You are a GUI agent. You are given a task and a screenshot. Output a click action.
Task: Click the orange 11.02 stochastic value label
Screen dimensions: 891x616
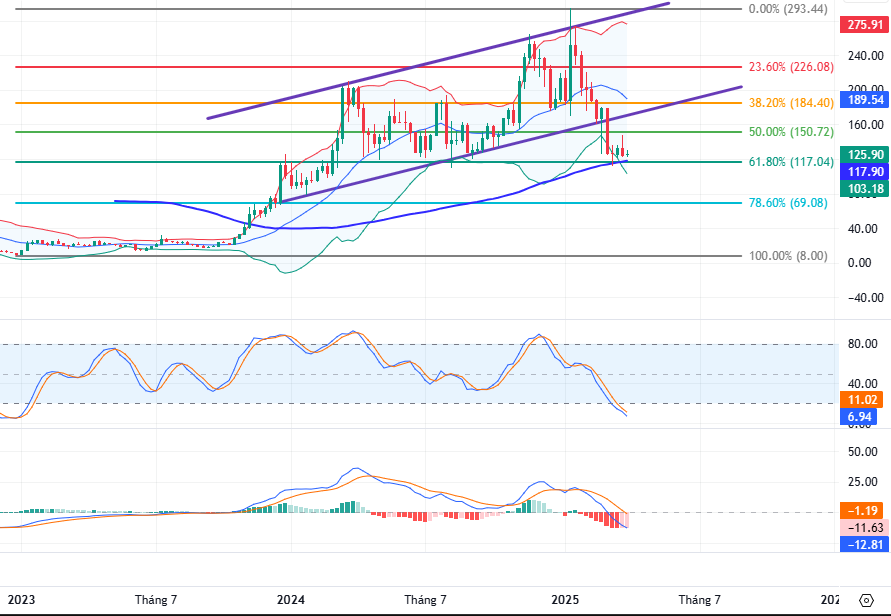pyautogui.click(x=864, y=397)
